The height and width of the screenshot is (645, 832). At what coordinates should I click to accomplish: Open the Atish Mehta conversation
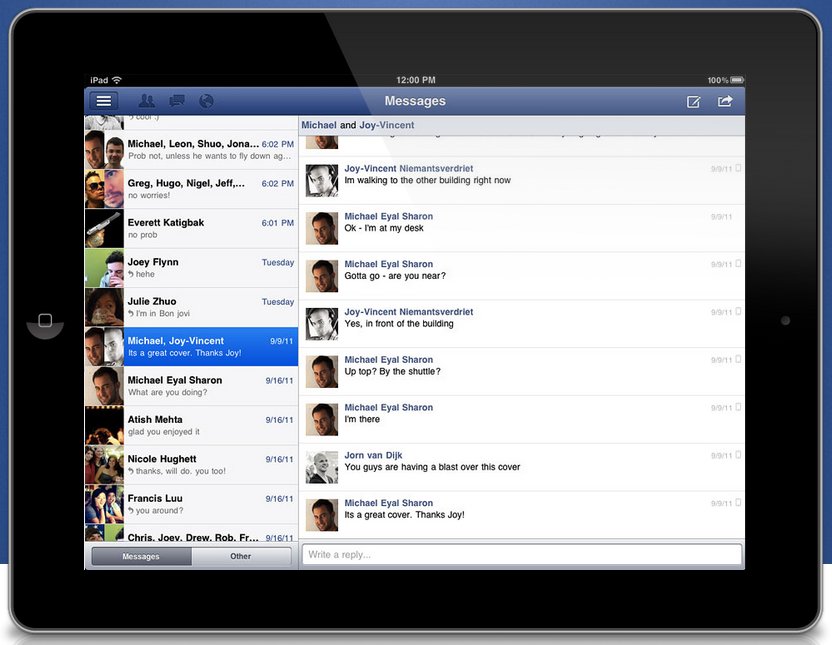(192, 425)
